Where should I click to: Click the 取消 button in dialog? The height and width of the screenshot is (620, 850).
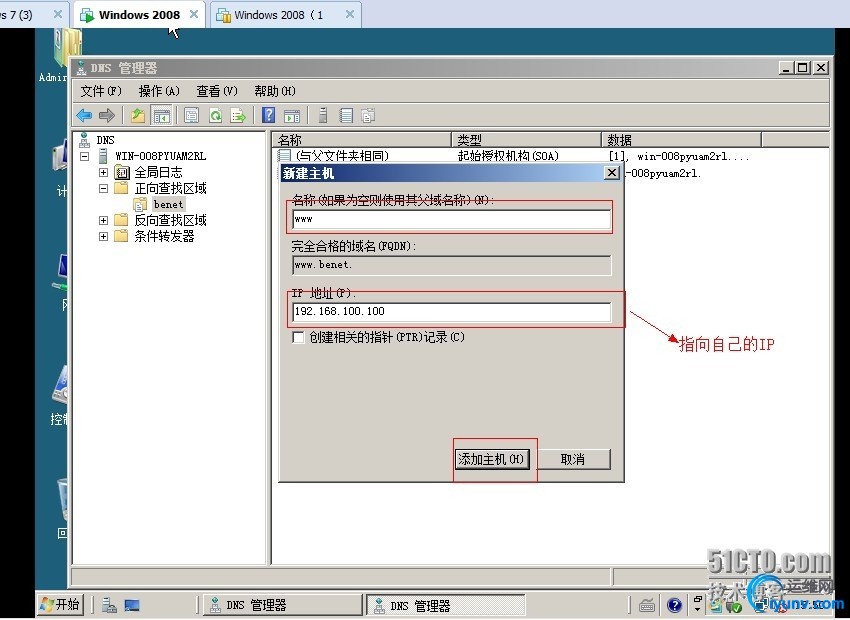pos(572,459)
